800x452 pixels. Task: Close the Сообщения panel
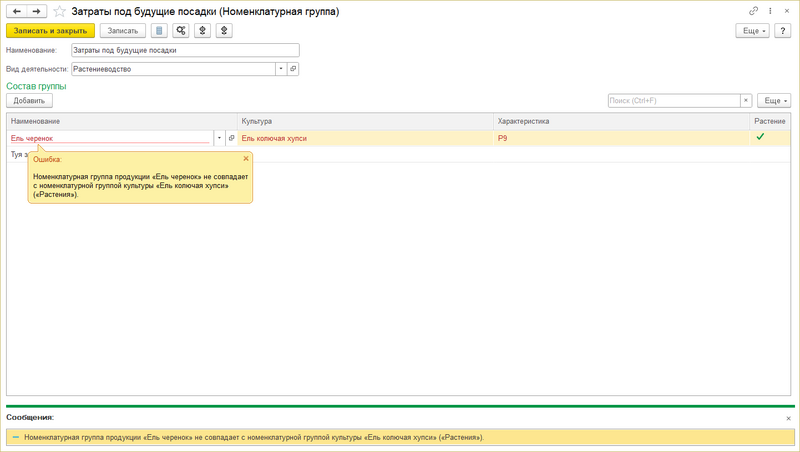[788, 418]
